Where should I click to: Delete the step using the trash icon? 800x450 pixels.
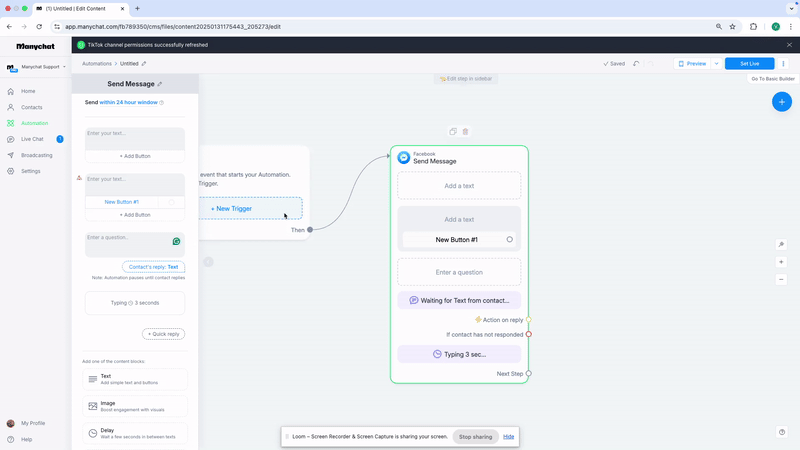465,132
